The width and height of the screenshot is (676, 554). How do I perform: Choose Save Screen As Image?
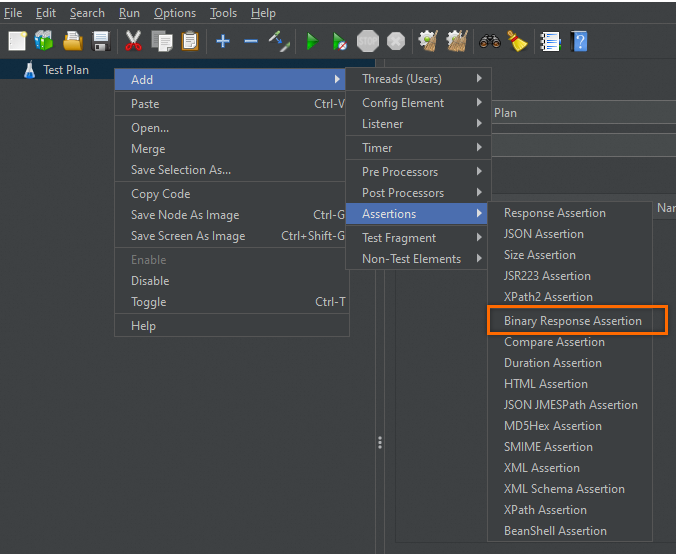pos(232,236)
